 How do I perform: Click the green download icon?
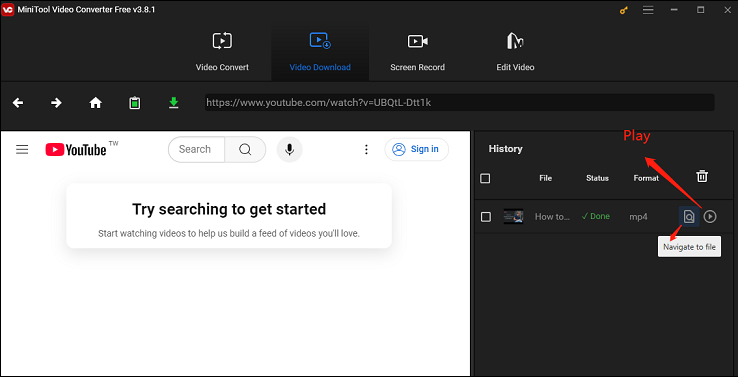[x=174, y=103]
